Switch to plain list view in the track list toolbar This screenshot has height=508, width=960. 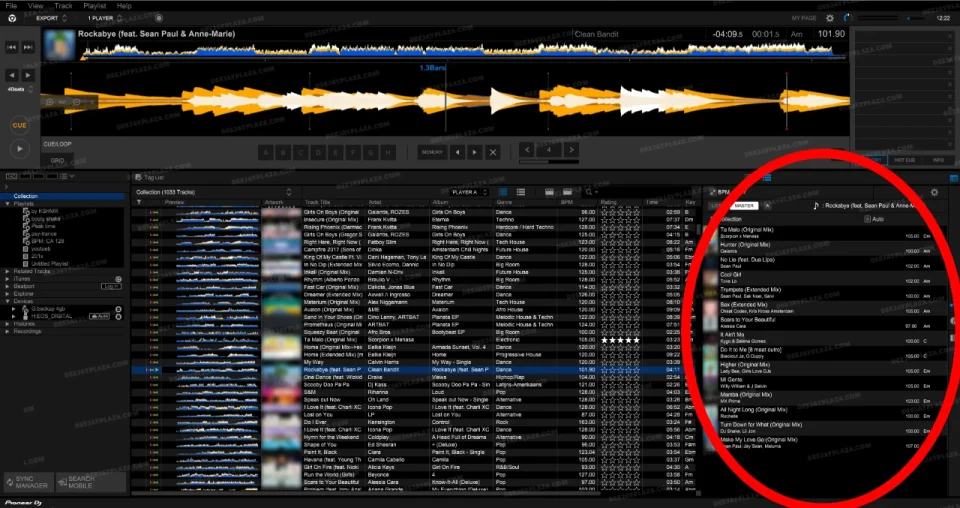[520, 192]
